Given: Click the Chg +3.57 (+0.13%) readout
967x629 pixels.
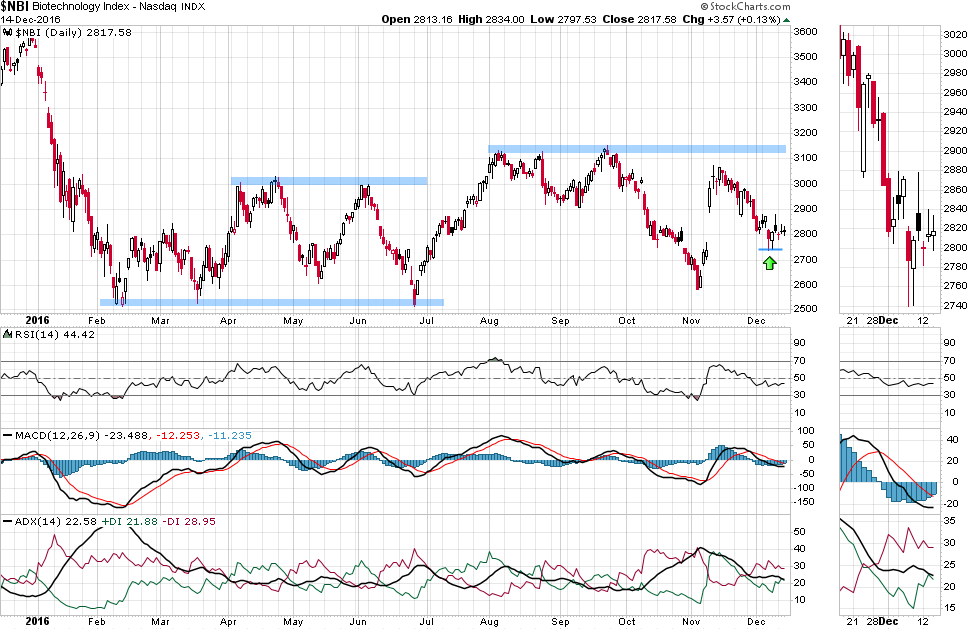Looking at the screenshot, I should point(731,19).
